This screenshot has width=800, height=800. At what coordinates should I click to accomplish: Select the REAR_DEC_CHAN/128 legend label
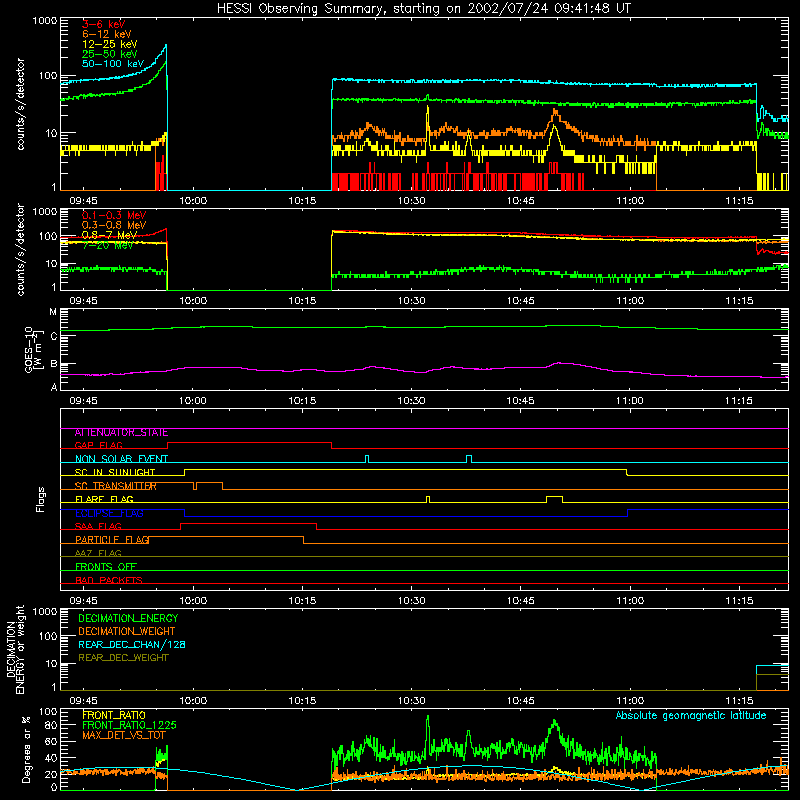click(132, 645)
